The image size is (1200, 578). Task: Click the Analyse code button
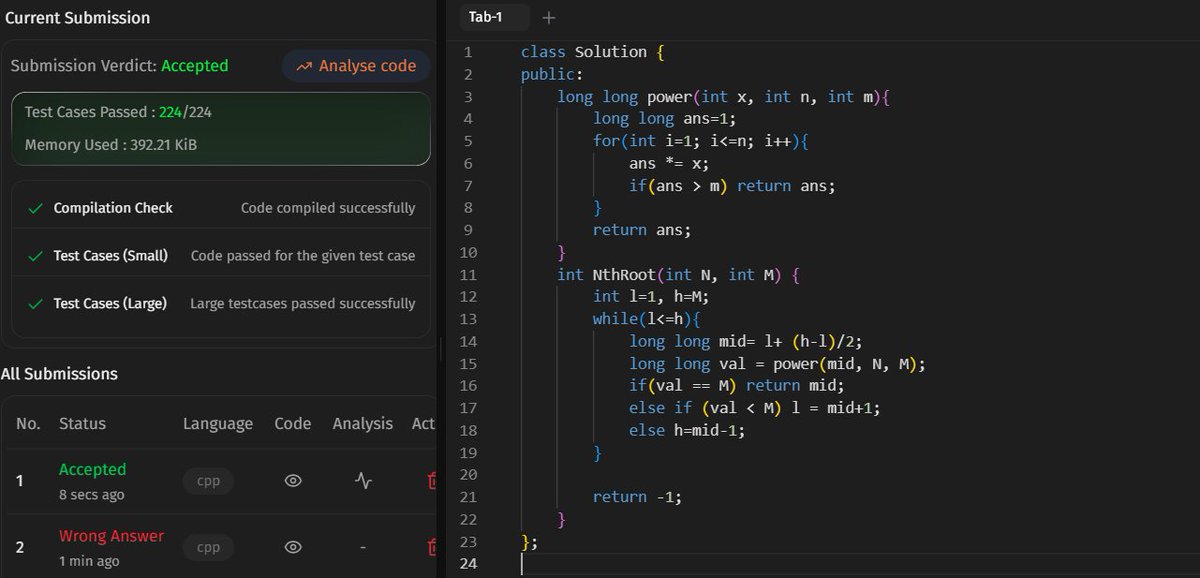(x=356, y=66)
